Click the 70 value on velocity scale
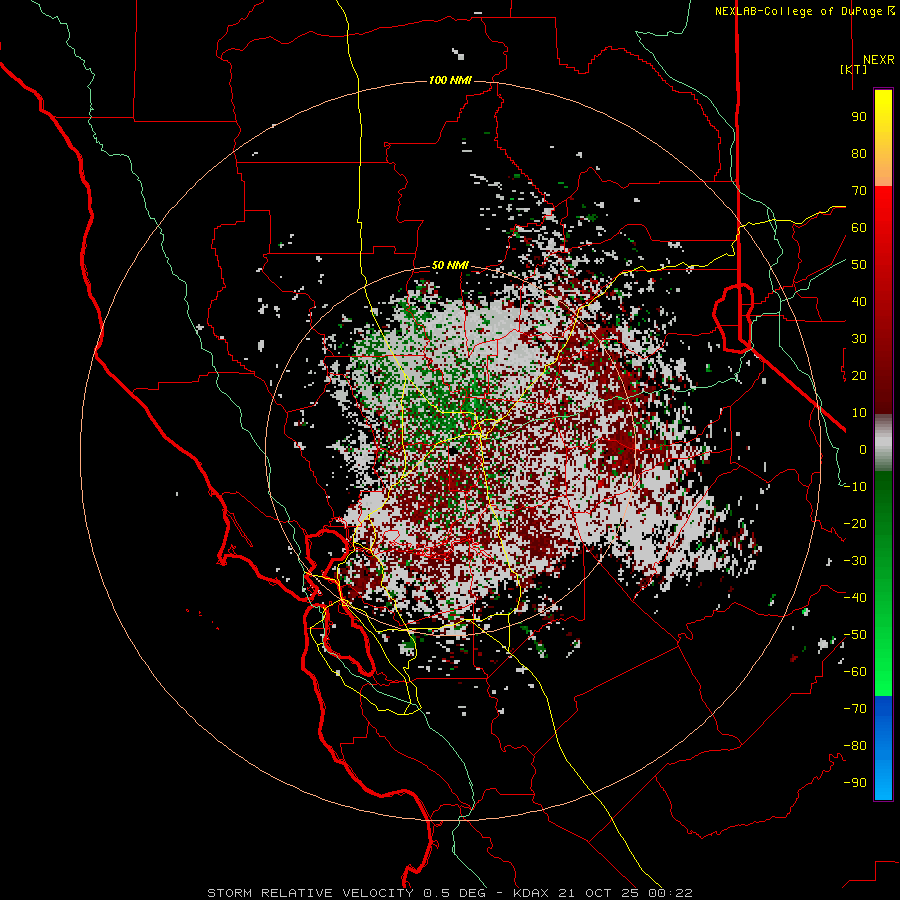 point(859,191)
